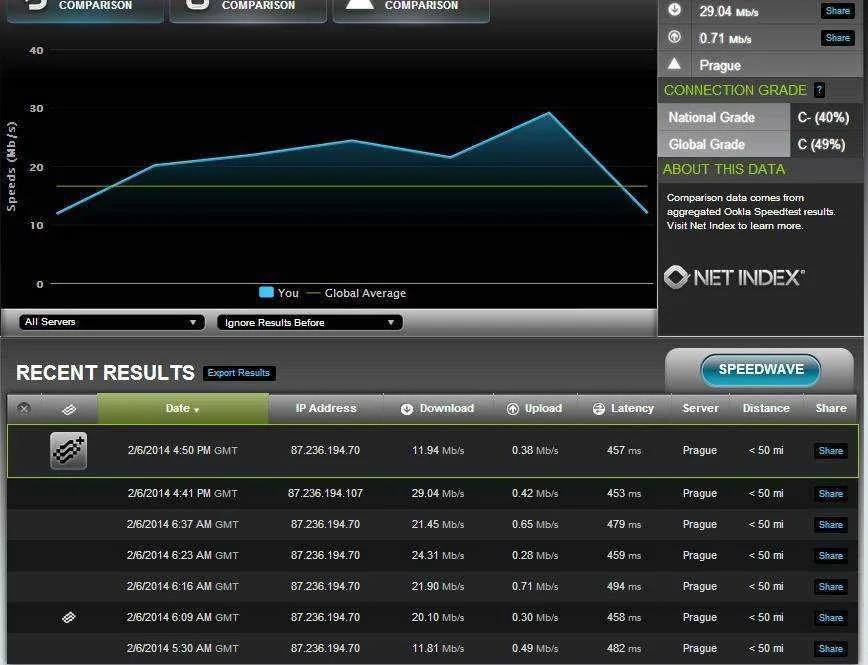Launch the SPEEDWAVE button
The height and width of the screenshot is (665, 868).
(761, 370)
